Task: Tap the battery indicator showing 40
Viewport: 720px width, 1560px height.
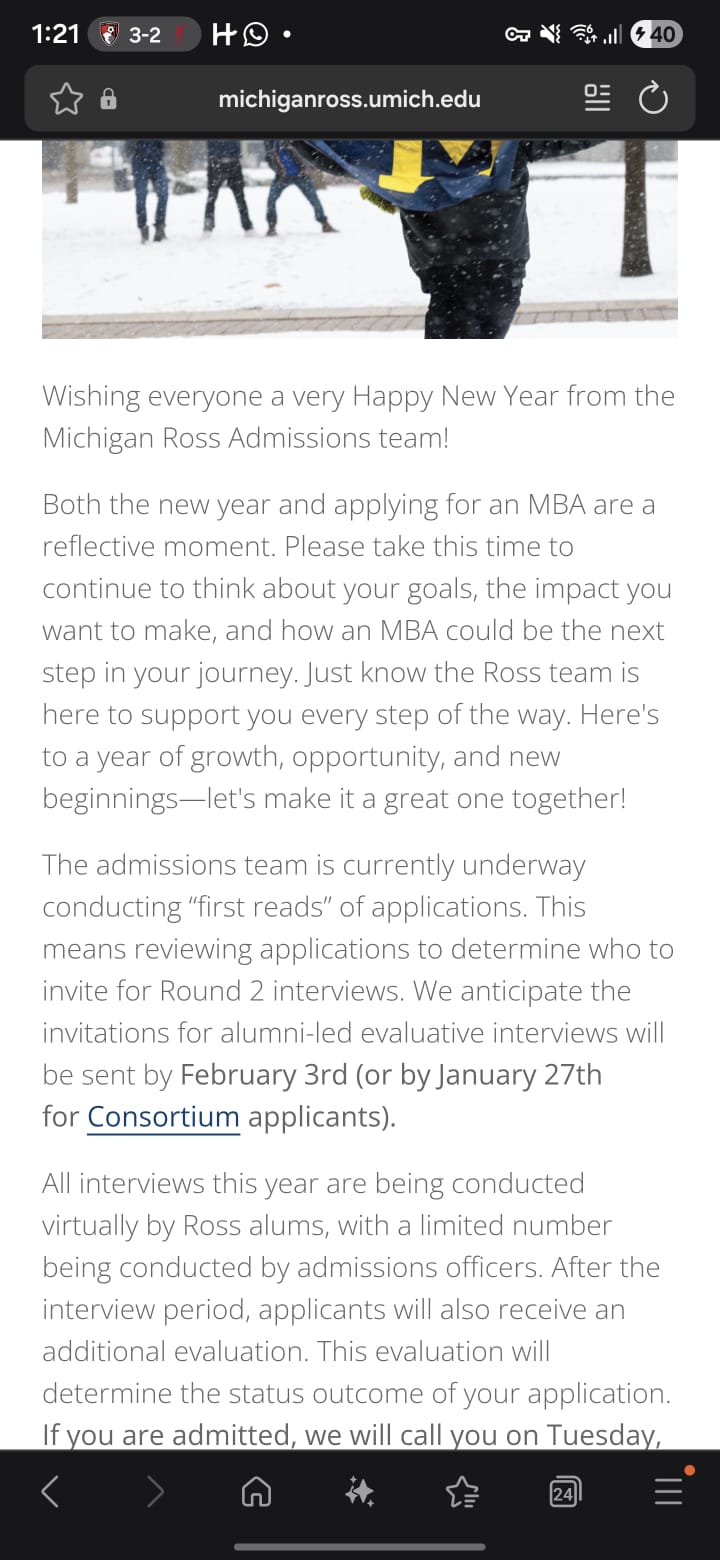Action: click(657, 35)
